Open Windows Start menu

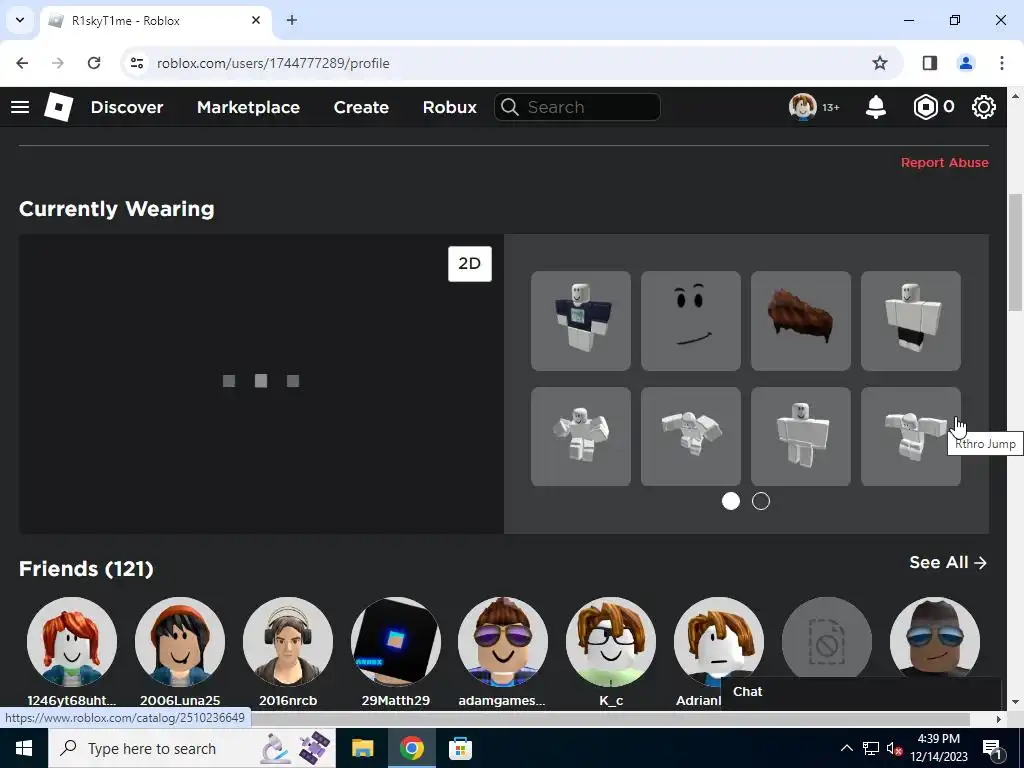pyautogui.click(x=24, y=748)
